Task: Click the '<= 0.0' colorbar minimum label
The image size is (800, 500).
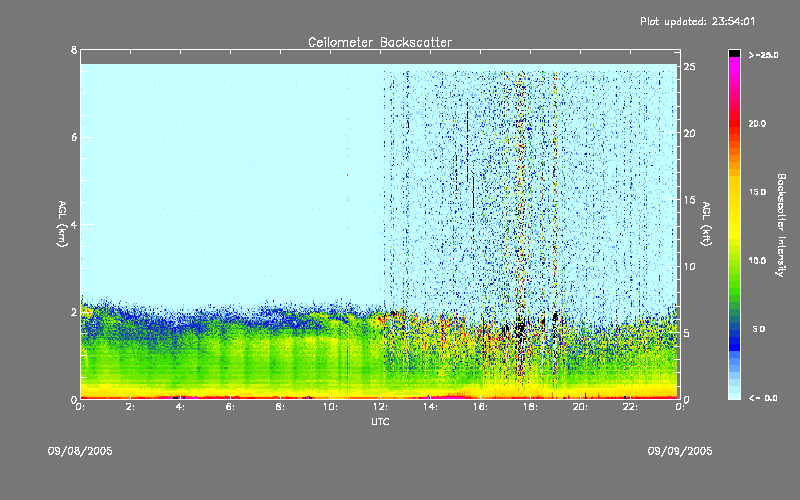Action: [x=763, y=398]
